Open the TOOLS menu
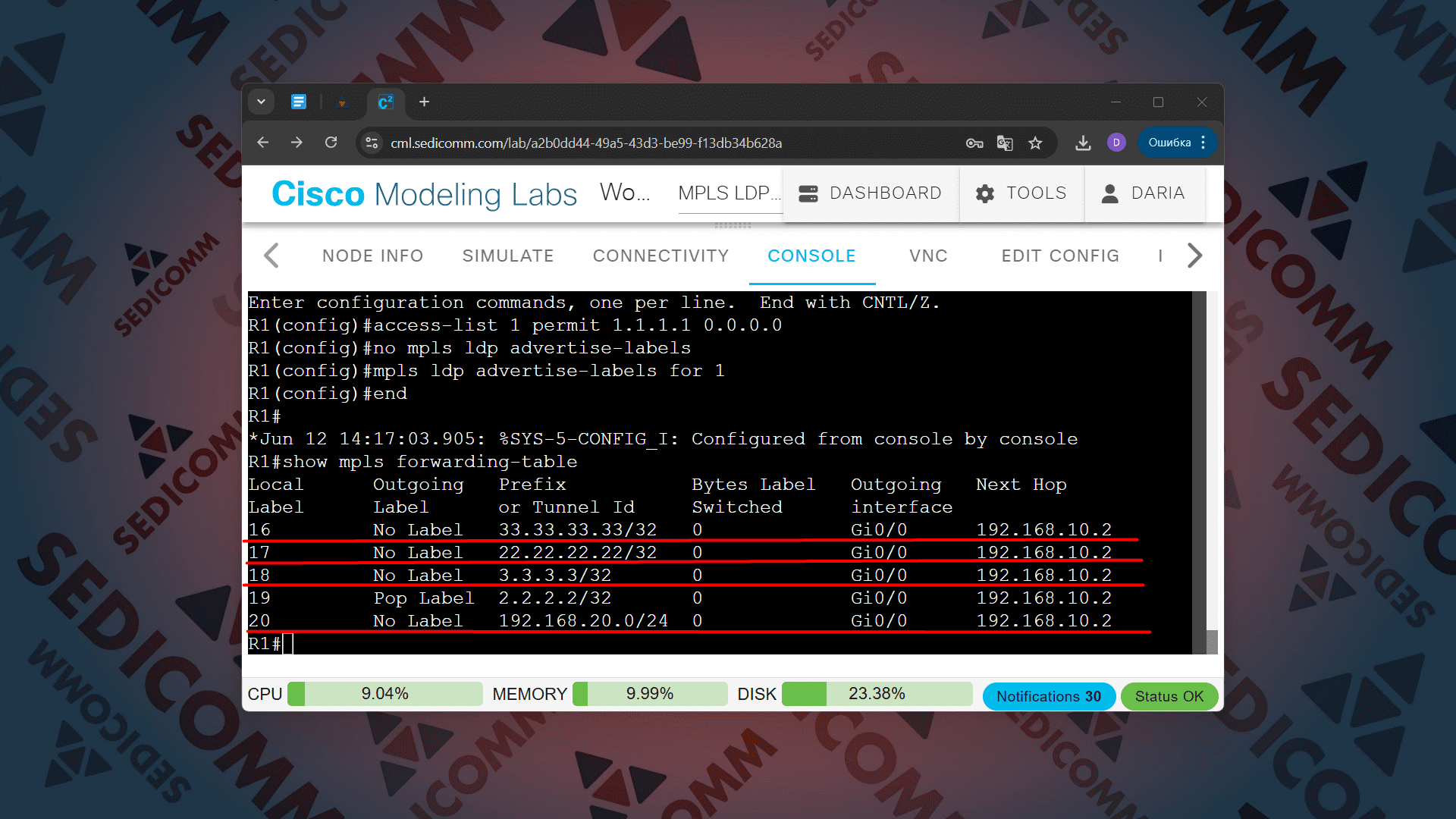Image resolution: width=1456 pixels, height=819 pixels. 1021,193
